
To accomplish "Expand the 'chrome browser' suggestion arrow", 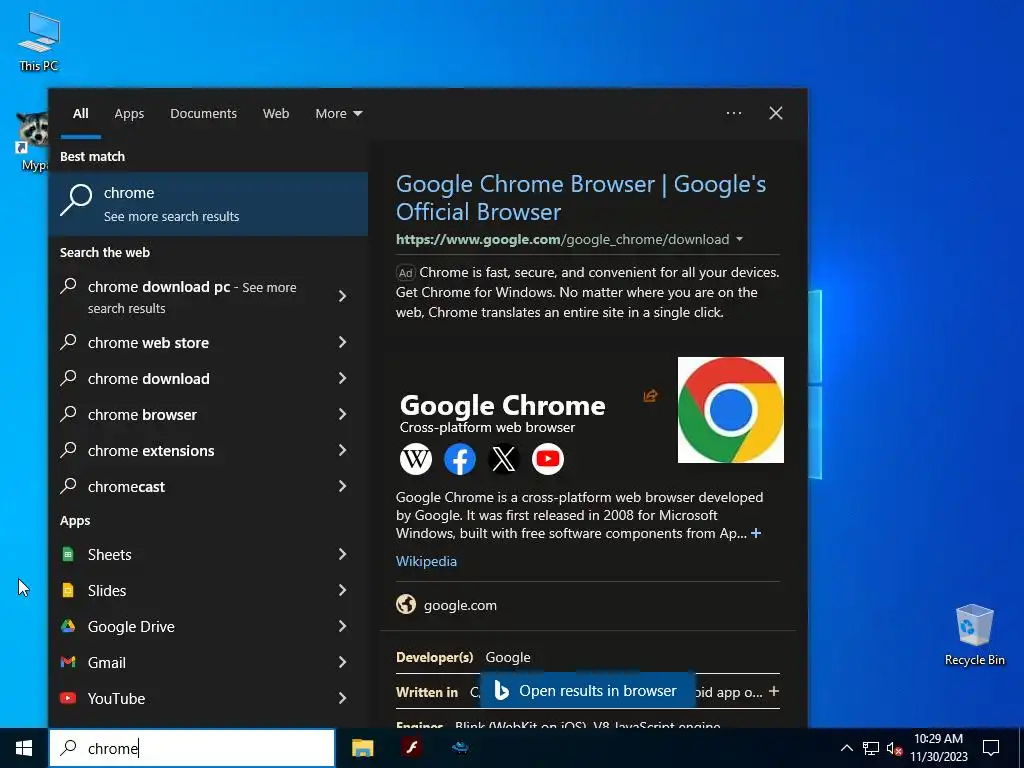I will (343, 414).
